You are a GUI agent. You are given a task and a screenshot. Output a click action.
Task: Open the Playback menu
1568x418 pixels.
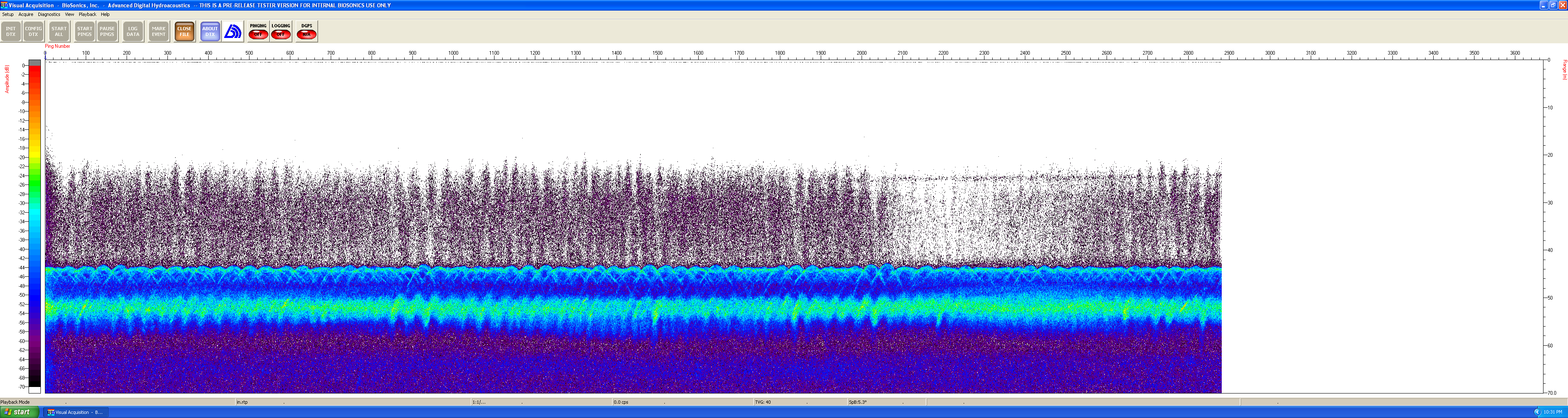point(87,14)
